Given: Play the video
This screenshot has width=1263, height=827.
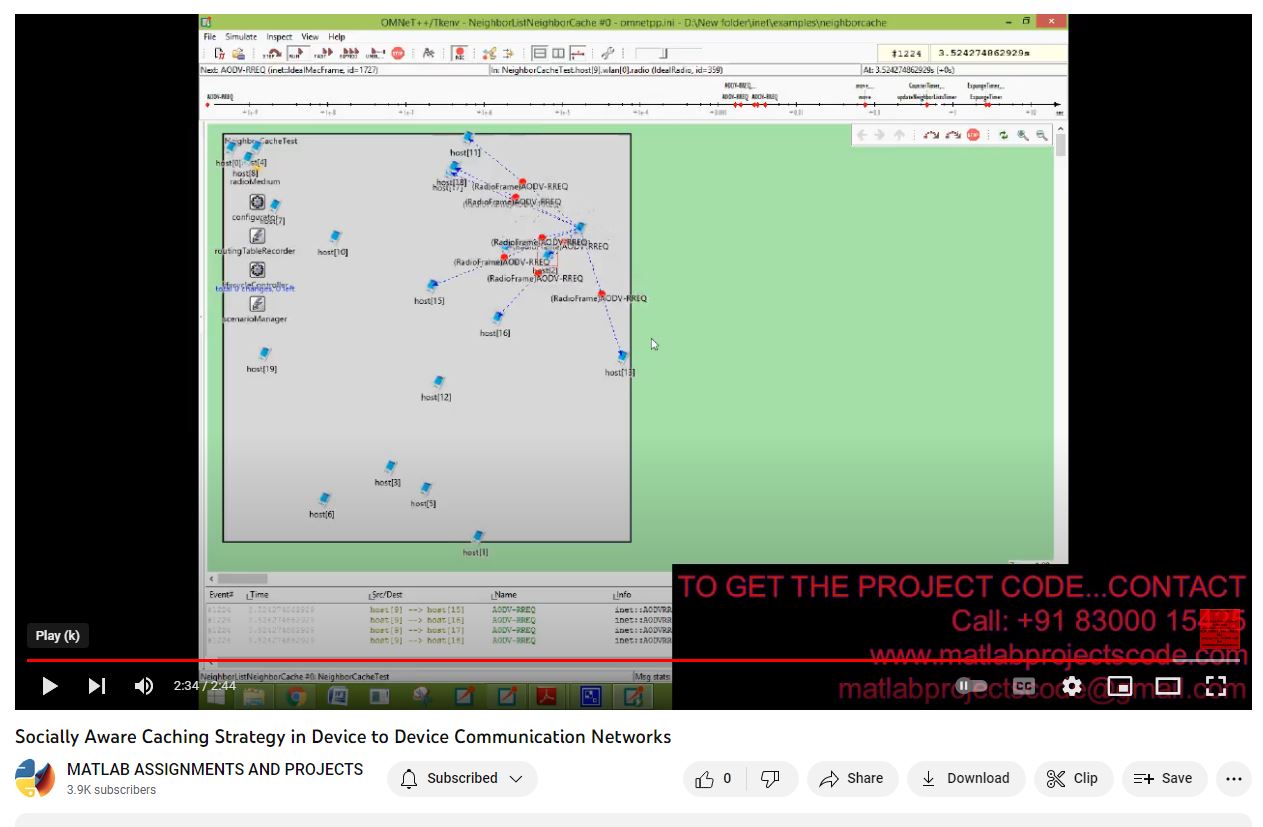Looking at the screenshot, I should coord(49,686).
